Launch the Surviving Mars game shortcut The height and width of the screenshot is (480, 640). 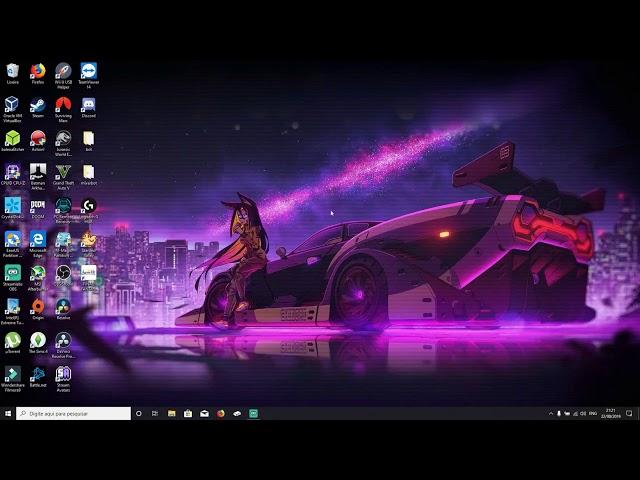click(63, 109)
